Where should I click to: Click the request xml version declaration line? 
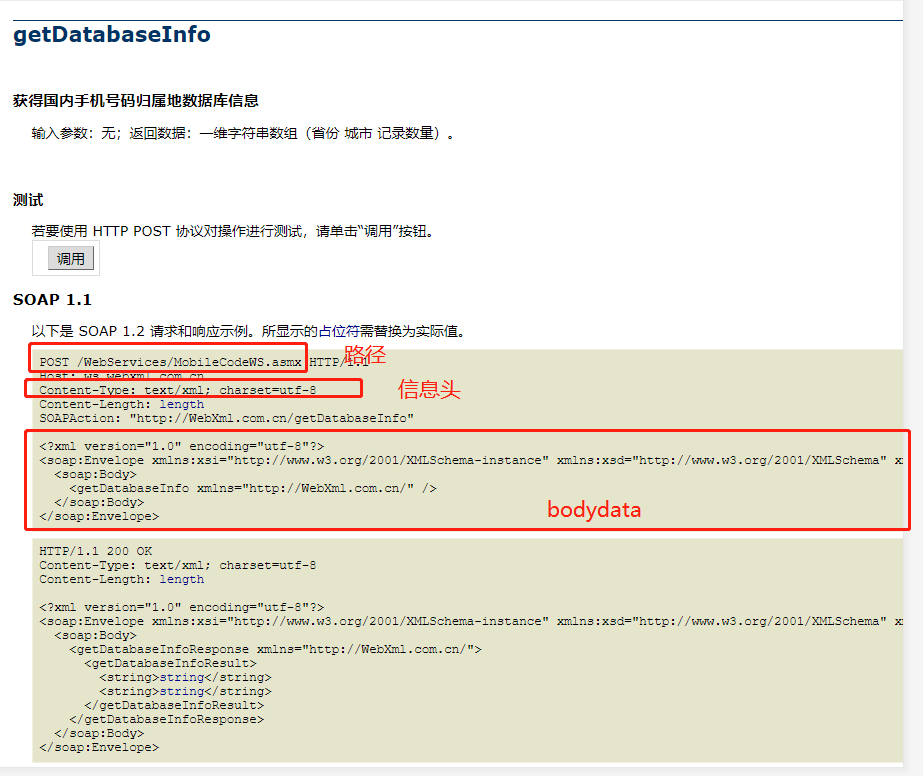point(181,446)
